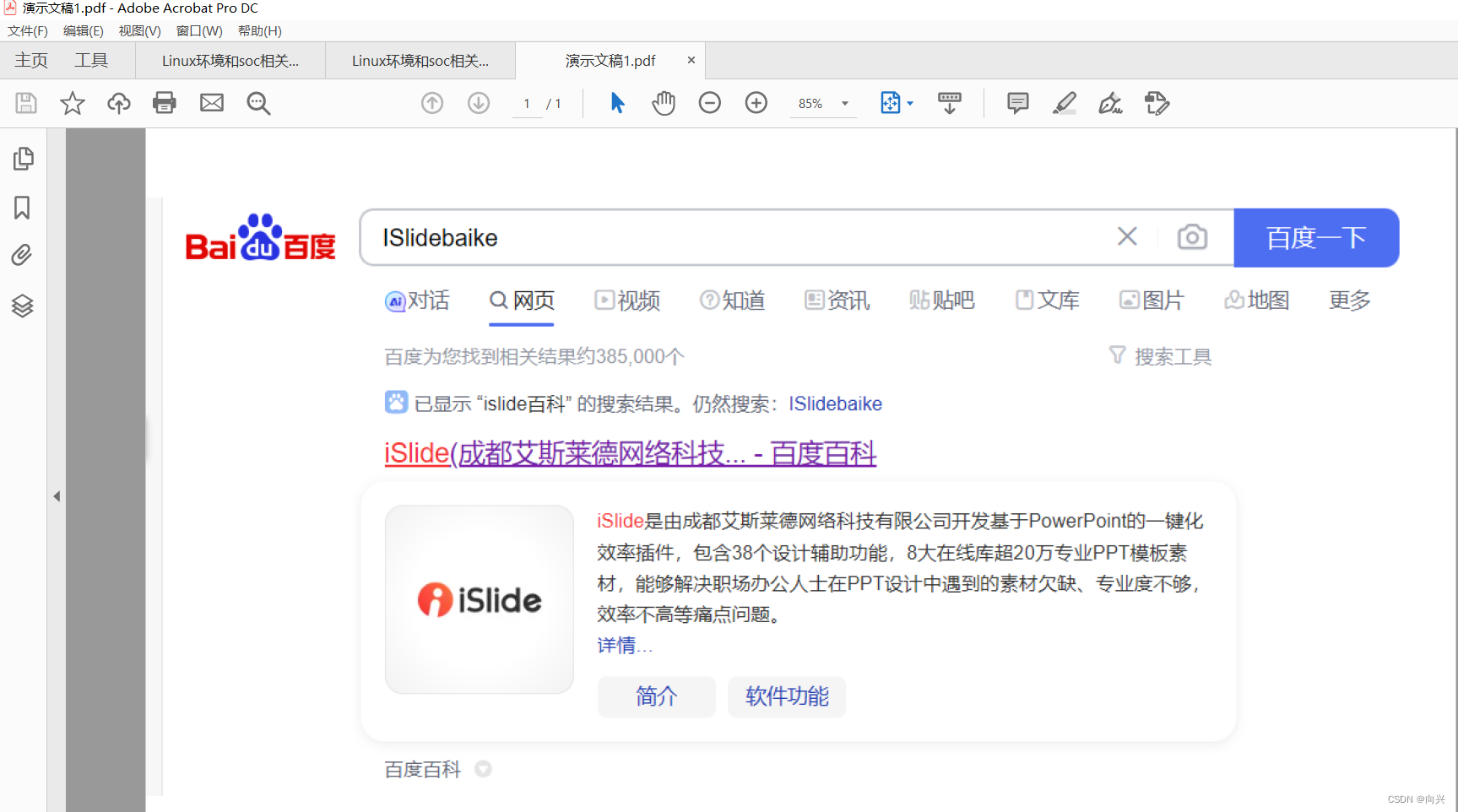Zoom out with minus icon

(710, 103)
